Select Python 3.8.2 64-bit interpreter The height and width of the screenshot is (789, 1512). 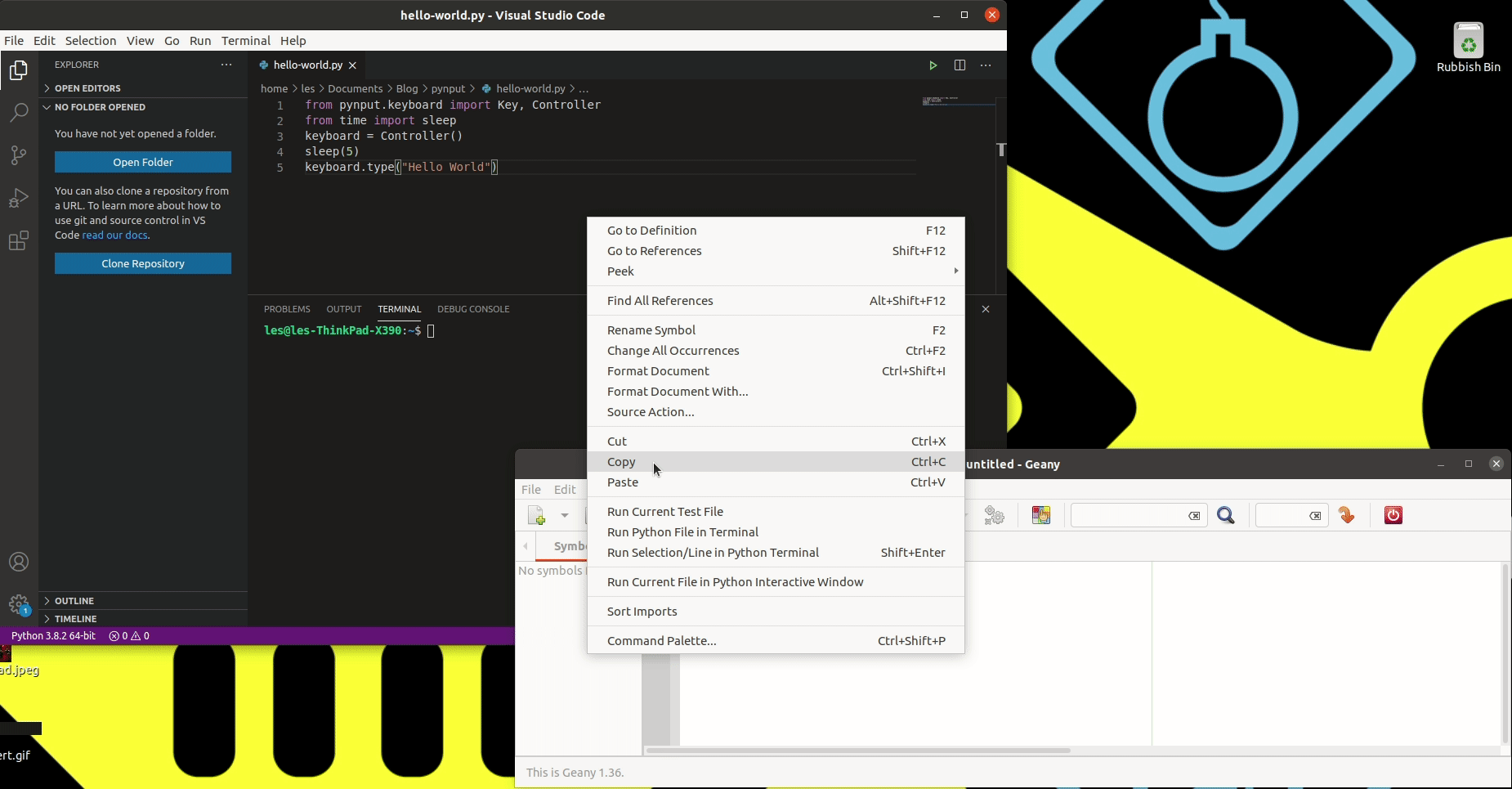53,636
